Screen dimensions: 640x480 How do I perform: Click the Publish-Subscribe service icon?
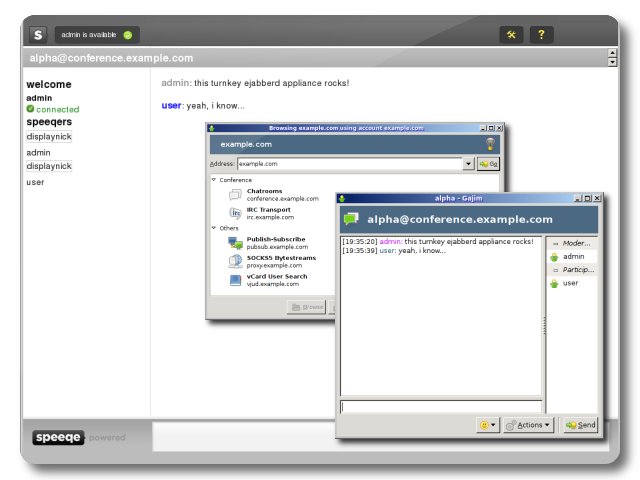coord(235,244)
